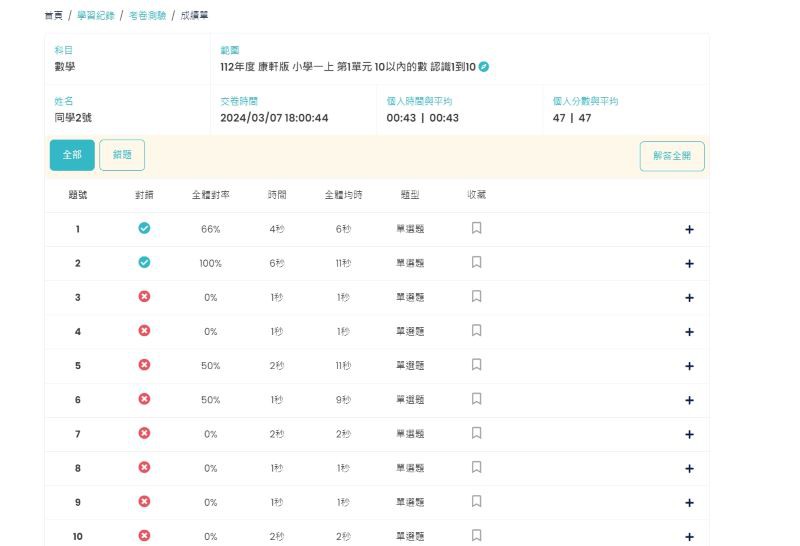Expand question 3 row using plus sign
This screenshot has height=546, width=800.
click(x=689, y=298)
